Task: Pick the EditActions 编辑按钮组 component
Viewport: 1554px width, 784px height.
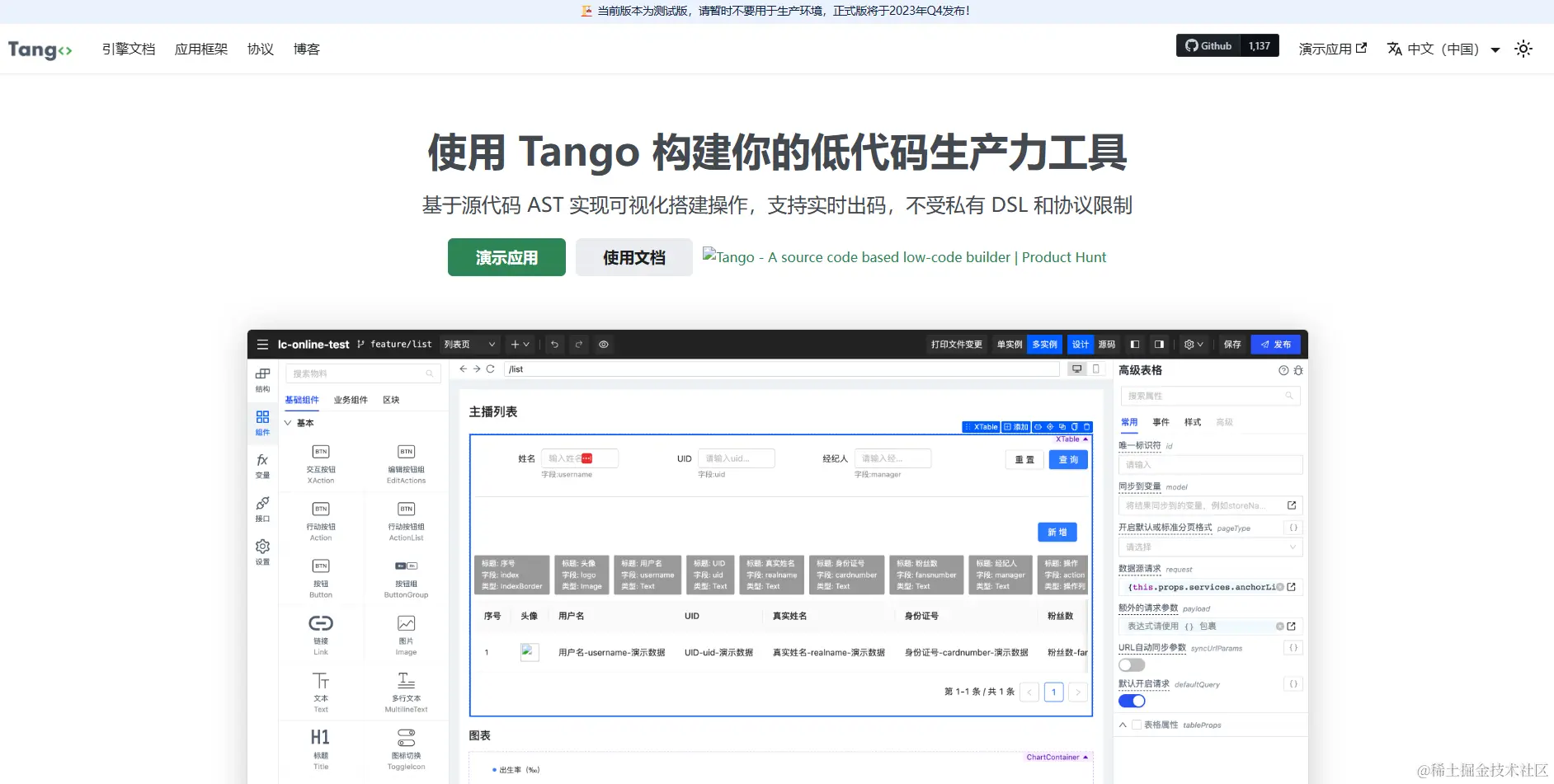Action: [x=407, y=463]
